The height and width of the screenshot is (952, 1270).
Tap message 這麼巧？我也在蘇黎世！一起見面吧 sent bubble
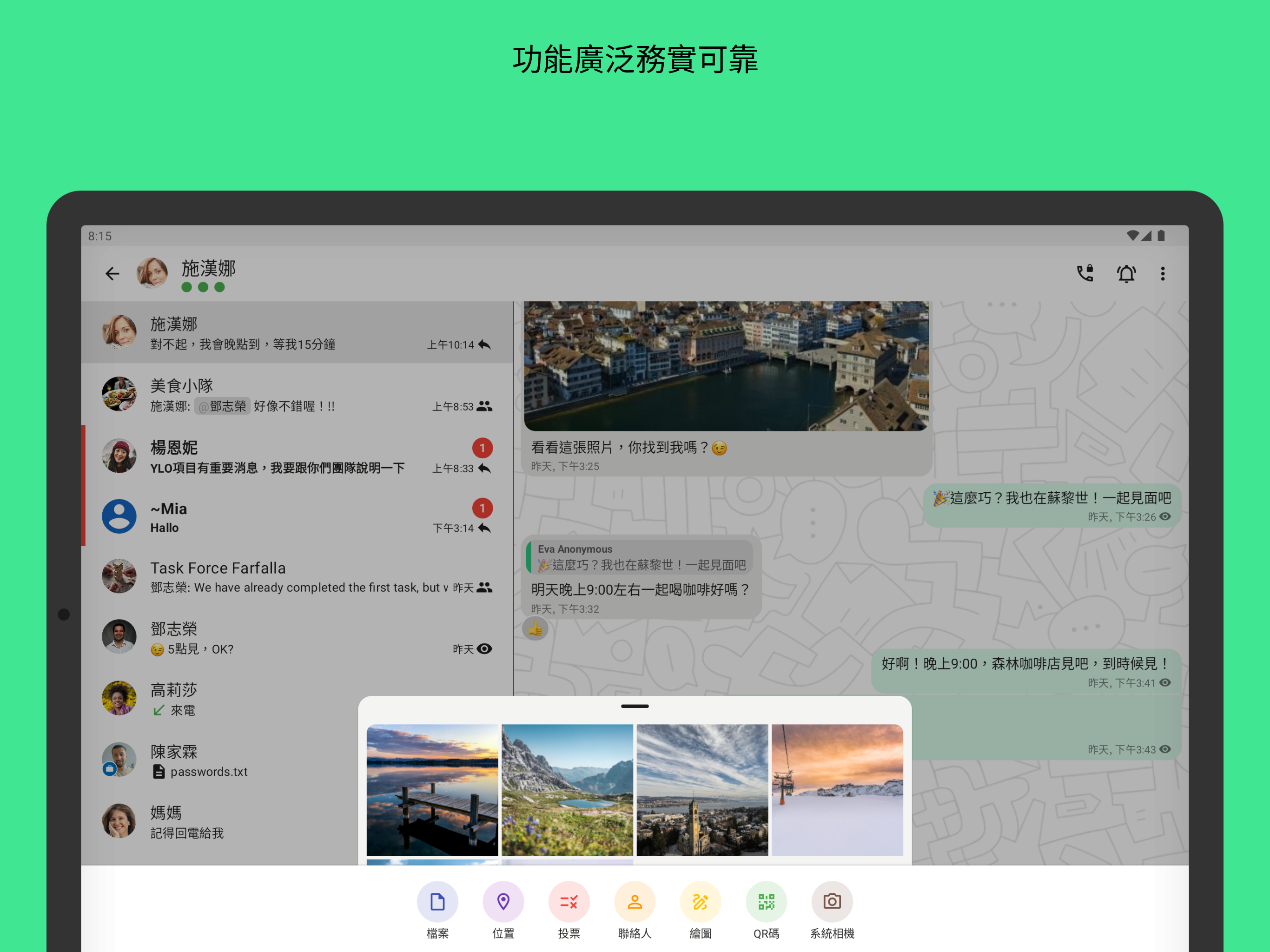pos(1052,505)
